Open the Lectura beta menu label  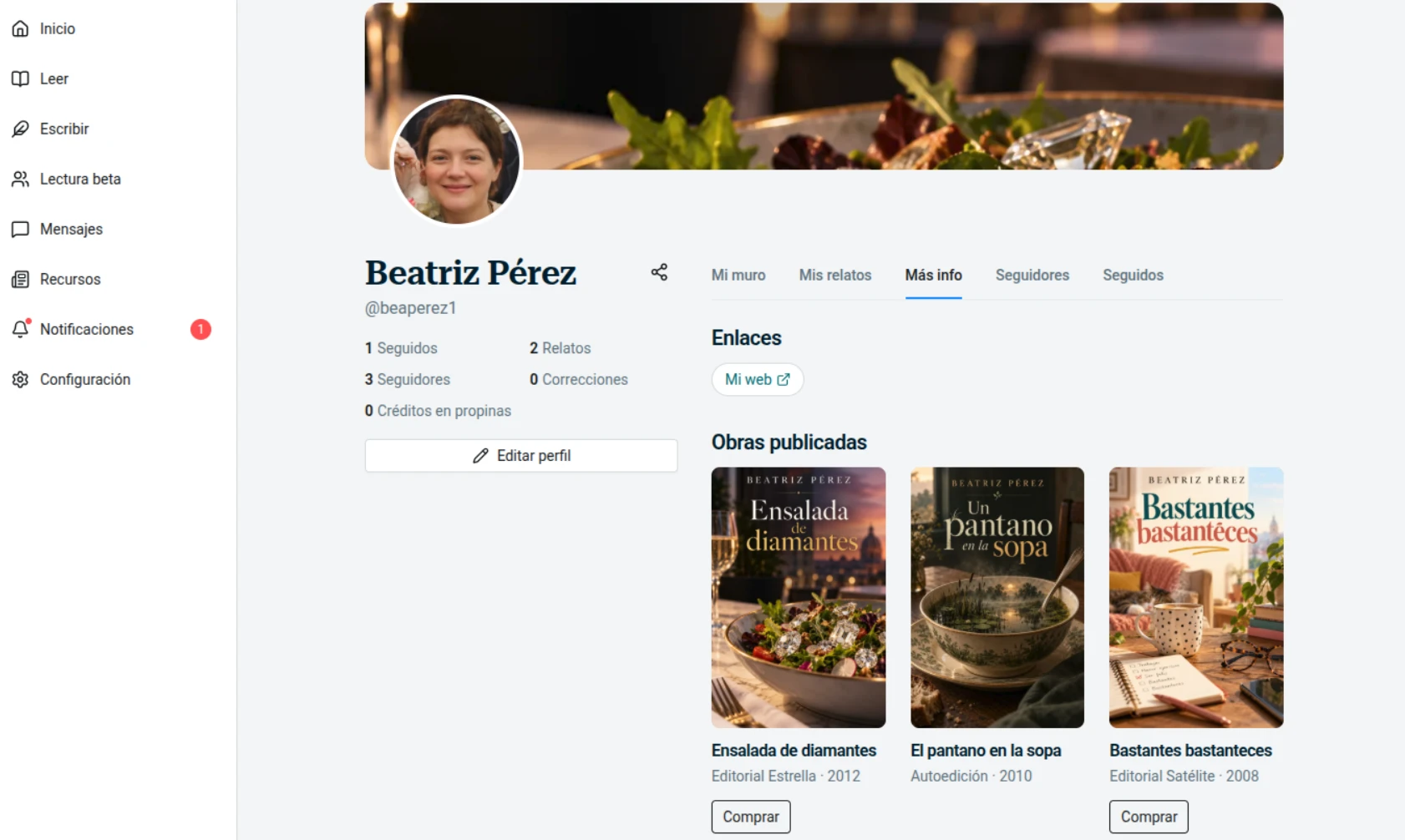(x=80, y=179)
